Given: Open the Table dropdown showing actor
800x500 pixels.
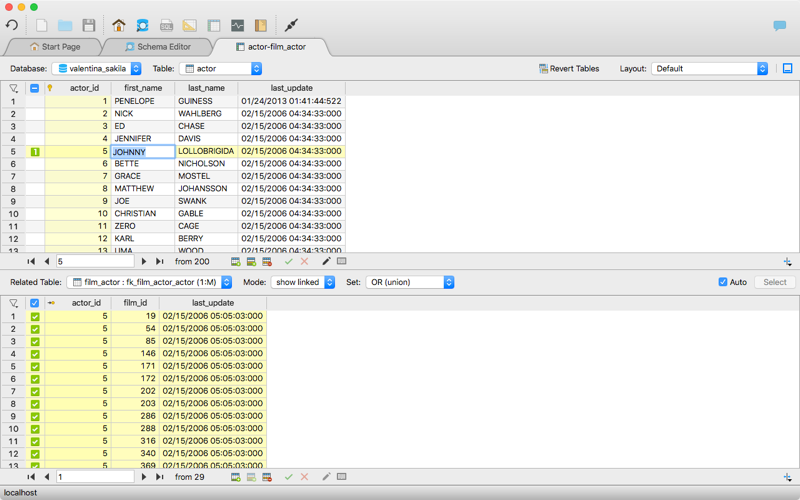Looking at the screenshot, I should click(220, 68).
